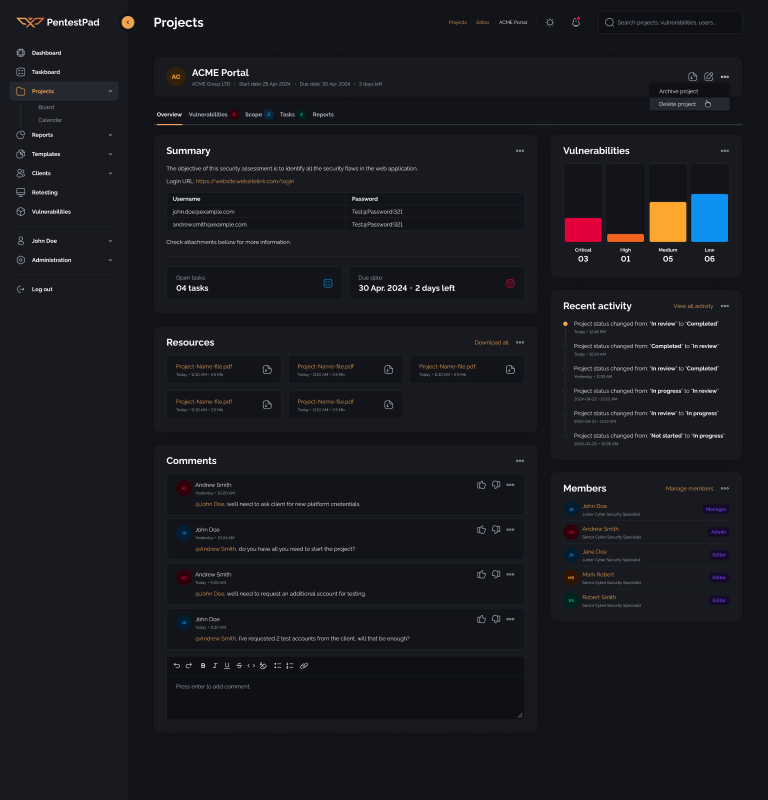The width and height of the screenshot is (768, 800).
Task: Click Manage members link
Action: (x=689, y=489)
